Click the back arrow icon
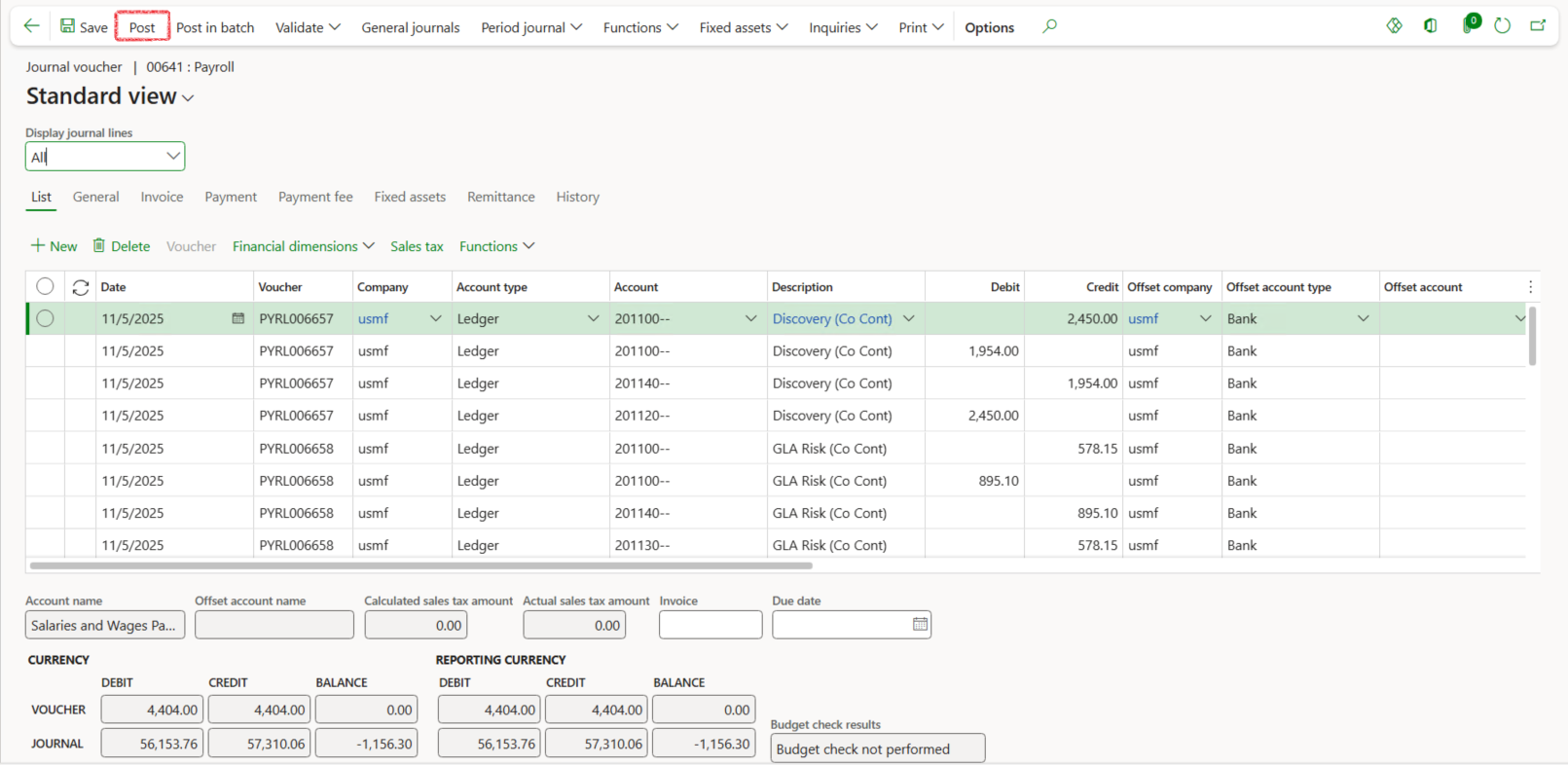The image size is (1568, 765). (31, 26)
